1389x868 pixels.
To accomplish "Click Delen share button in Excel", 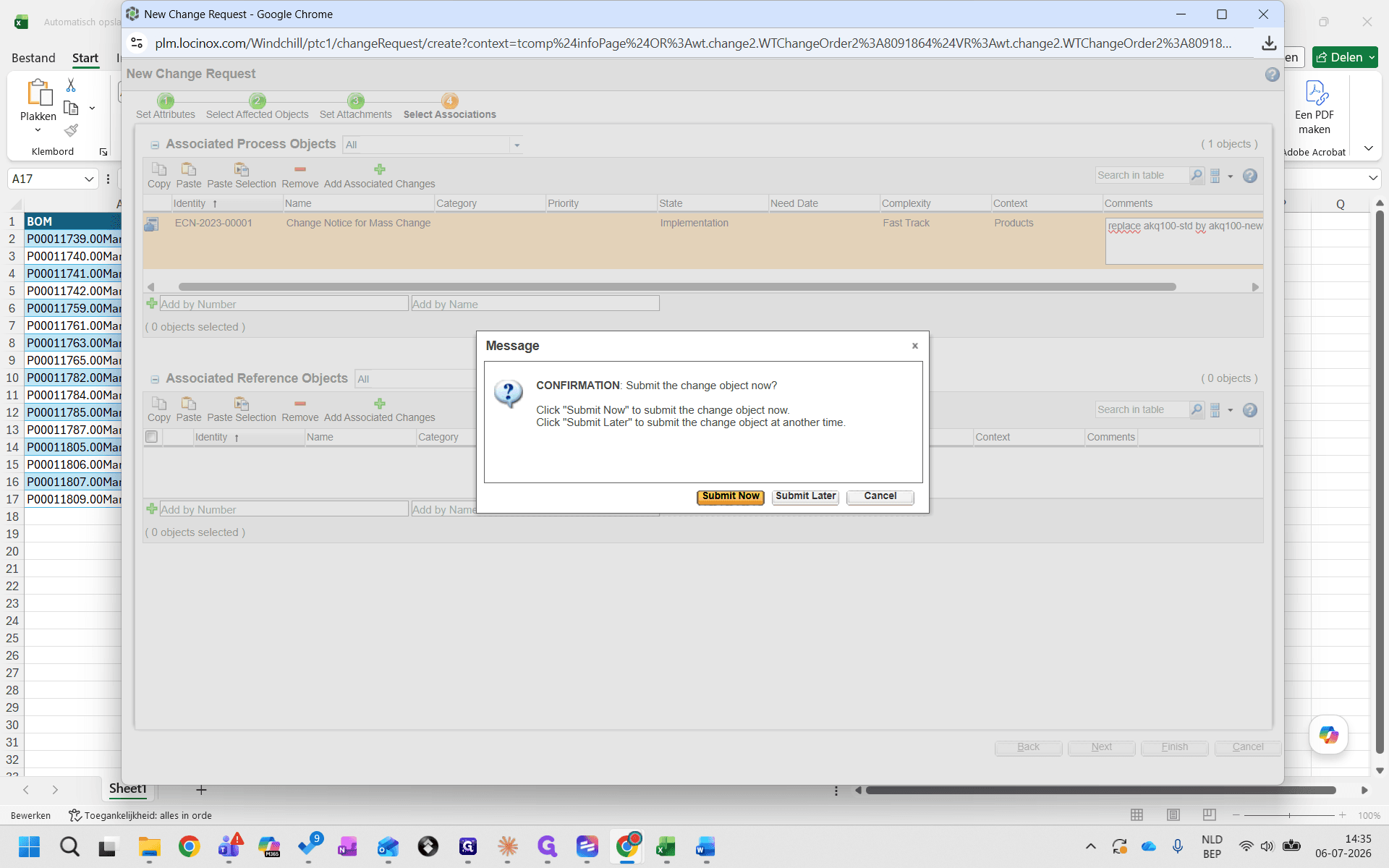I will coord(1345,57).
